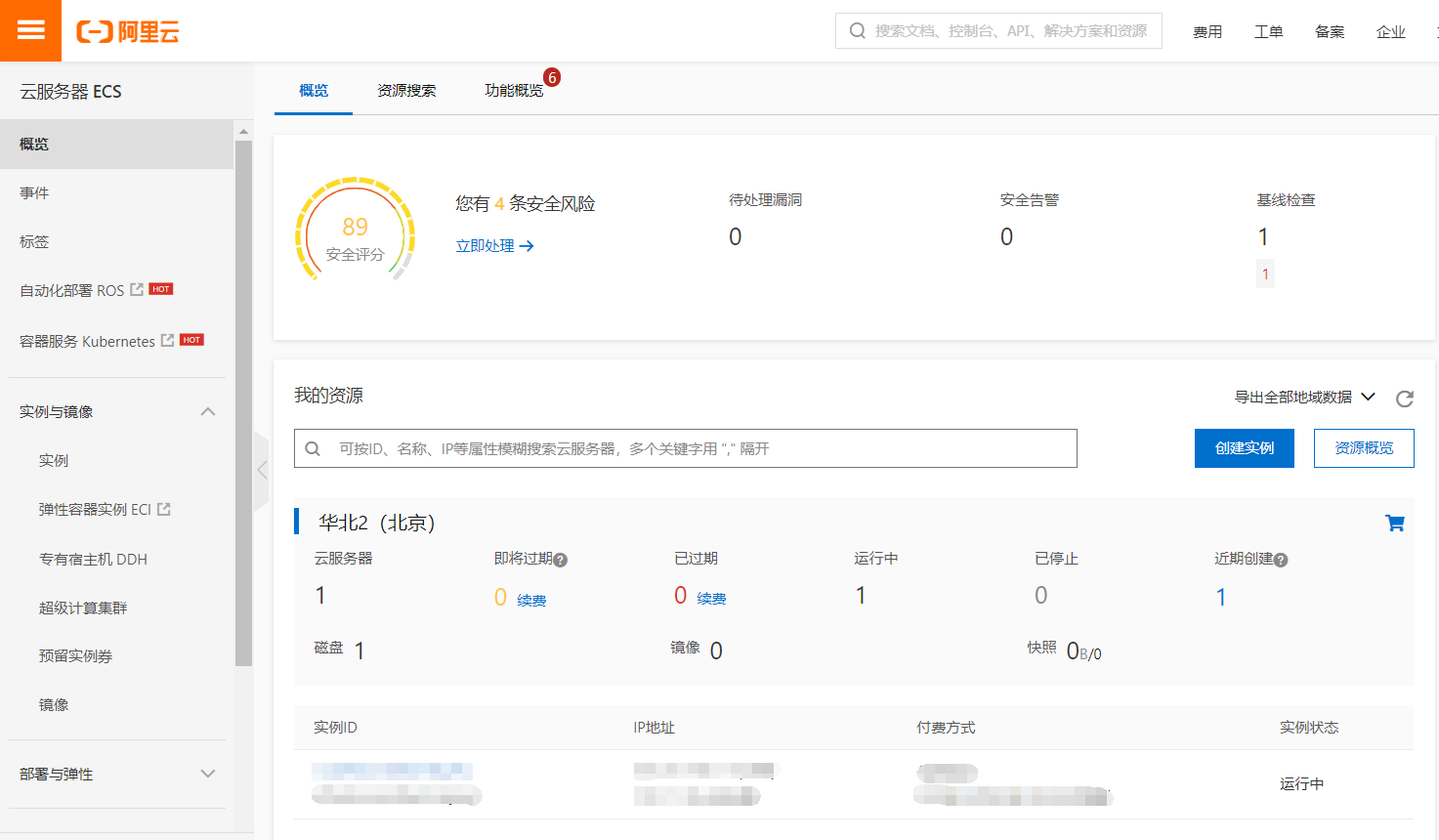
Task: Select 镜像 in the sidebar
Action: [54, 704]
